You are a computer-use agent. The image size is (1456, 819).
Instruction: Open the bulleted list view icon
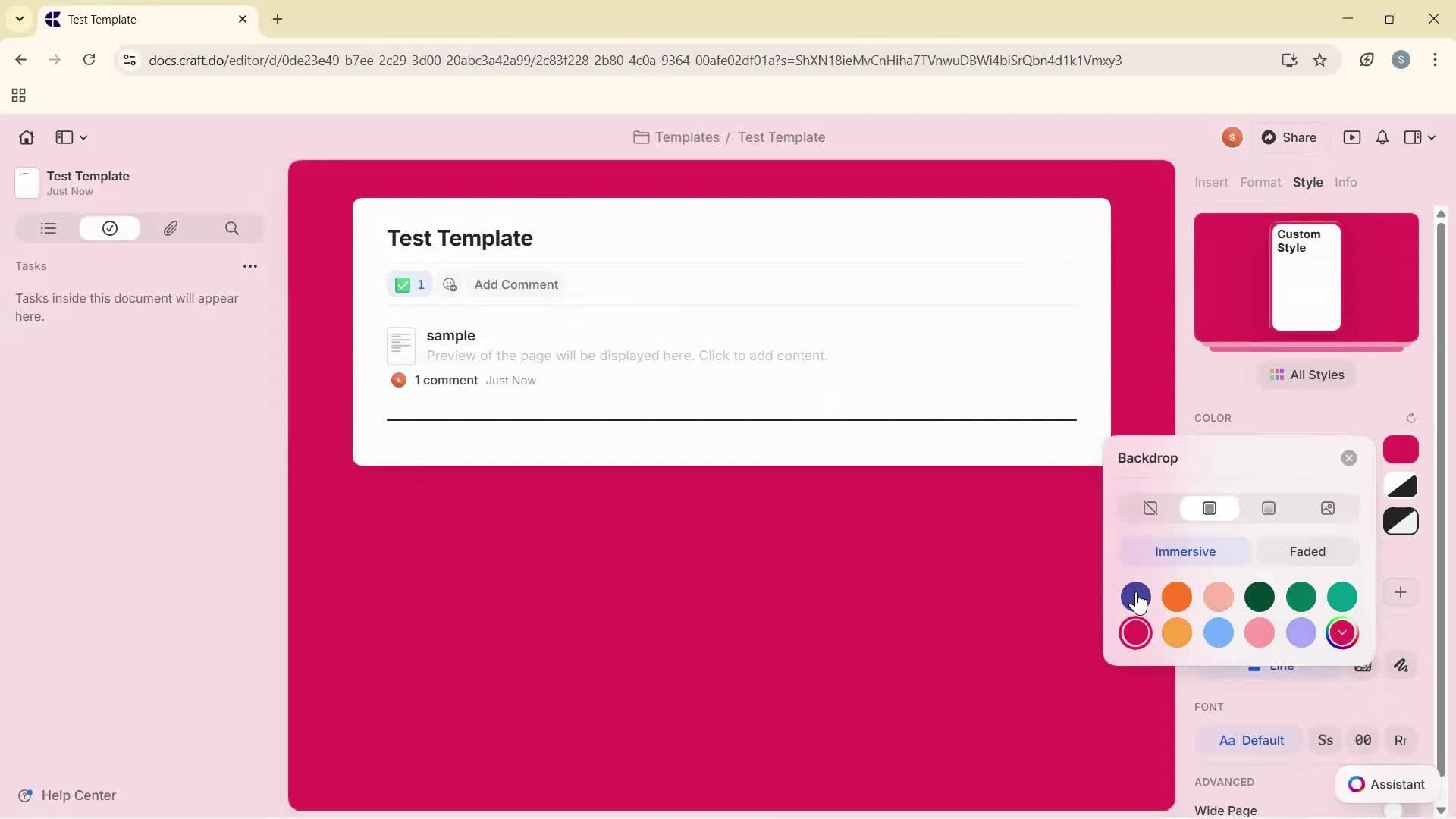(x=47, y=228)
